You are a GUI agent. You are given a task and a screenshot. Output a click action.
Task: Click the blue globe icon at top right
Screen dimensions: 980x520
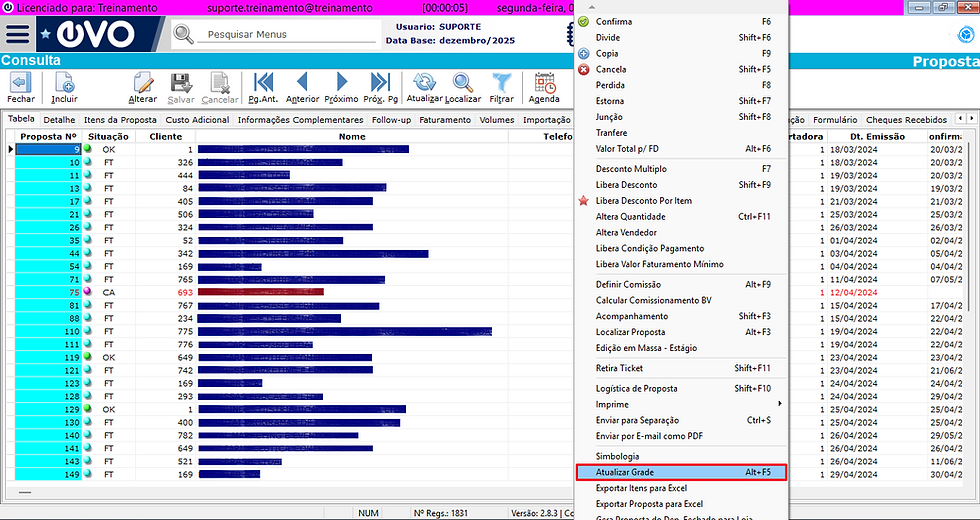coord(966,35)
